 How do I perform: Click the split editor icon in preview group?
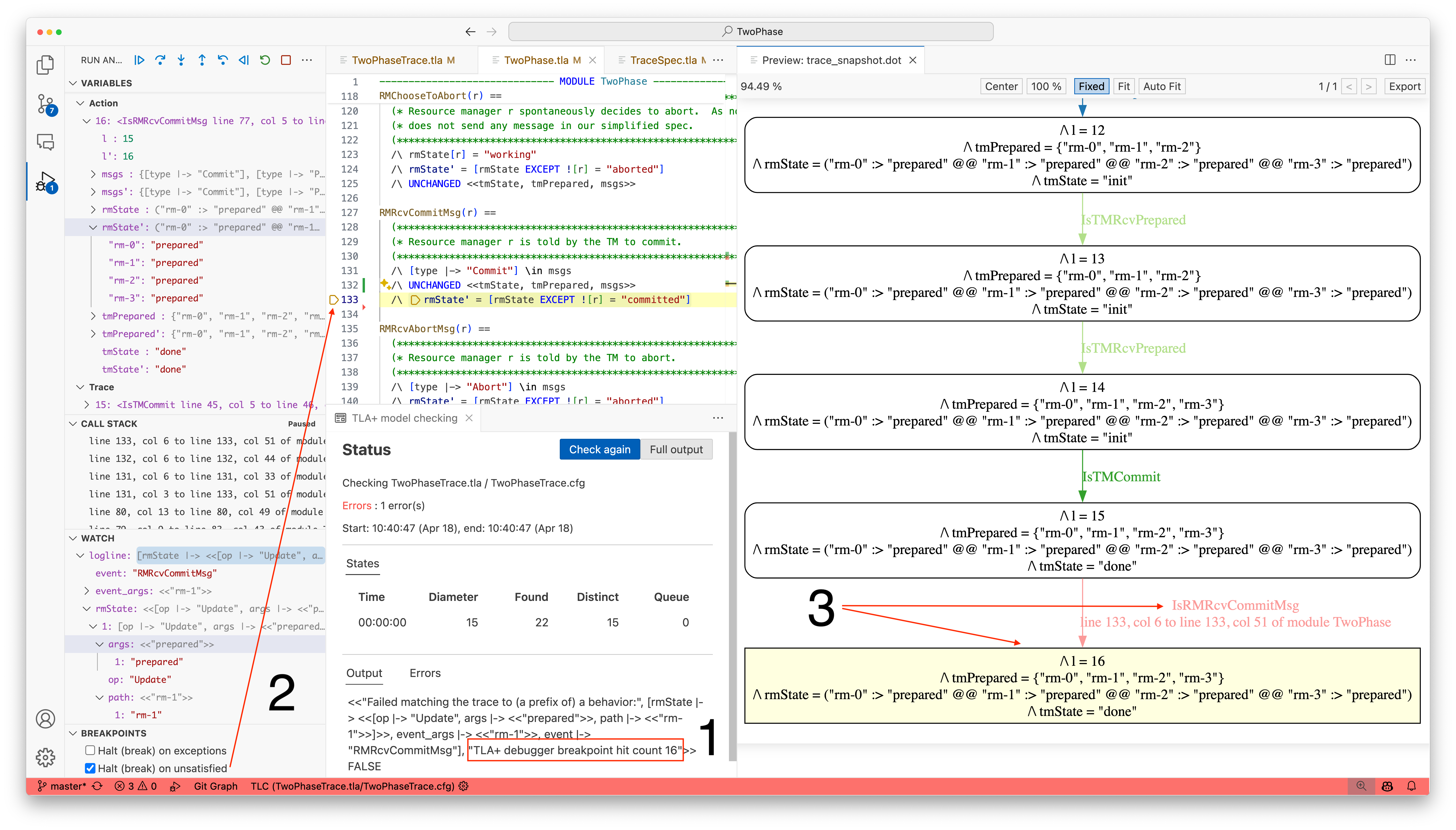point(1390,60)
